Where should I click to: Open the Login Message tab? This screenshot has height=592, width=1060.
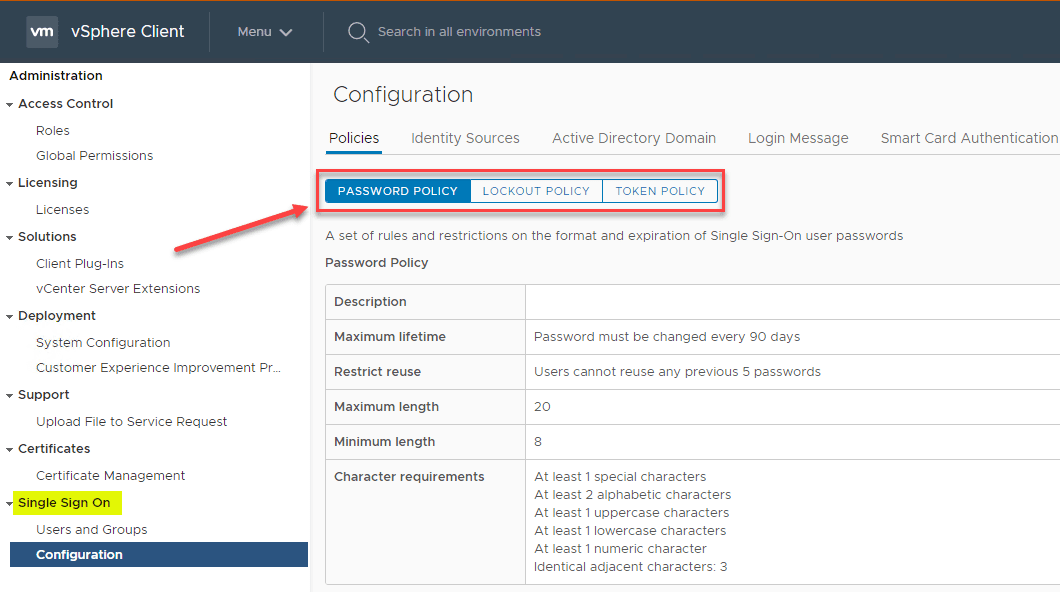pos(798,138)
